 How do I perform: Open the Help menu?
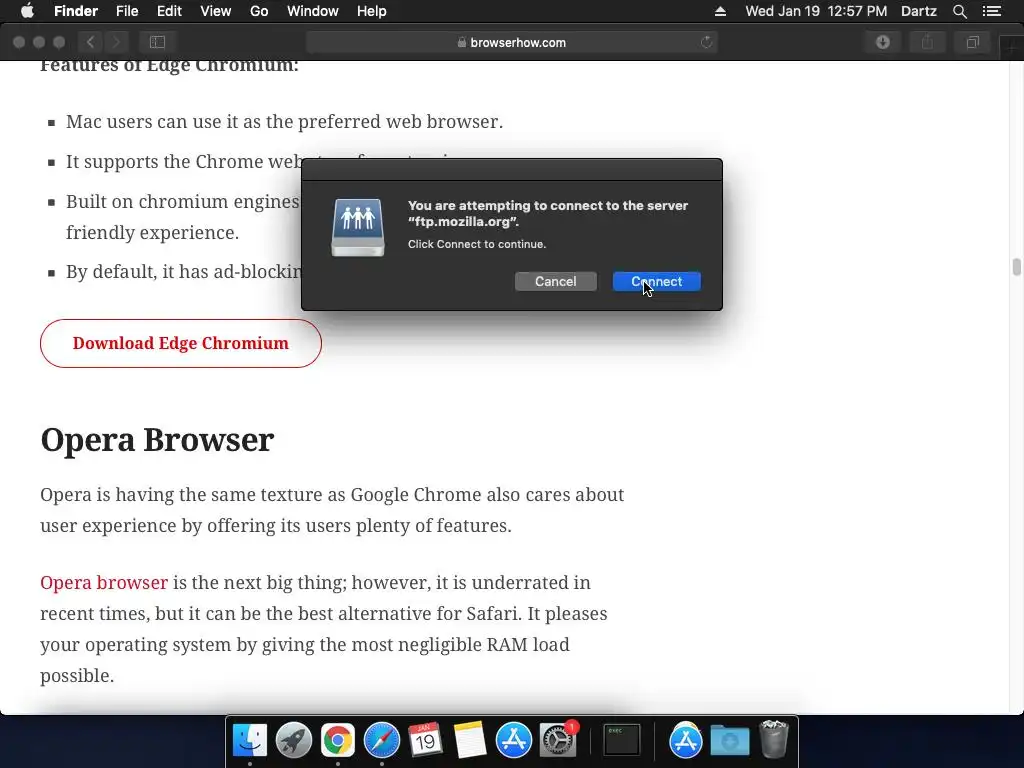click(x=372, y=11)
